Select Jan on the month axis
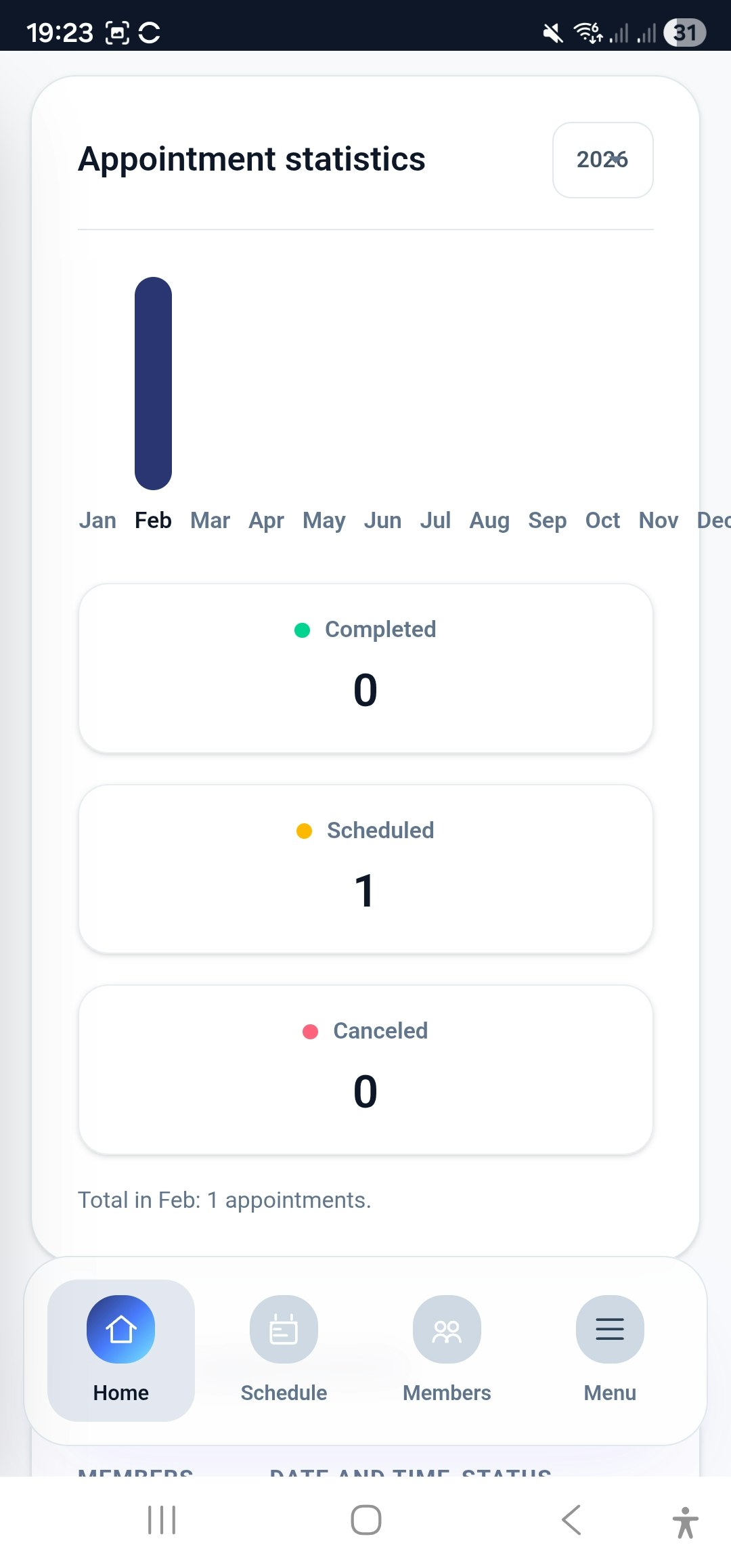Screen dimensions: 731x1568 pos(97,520)
